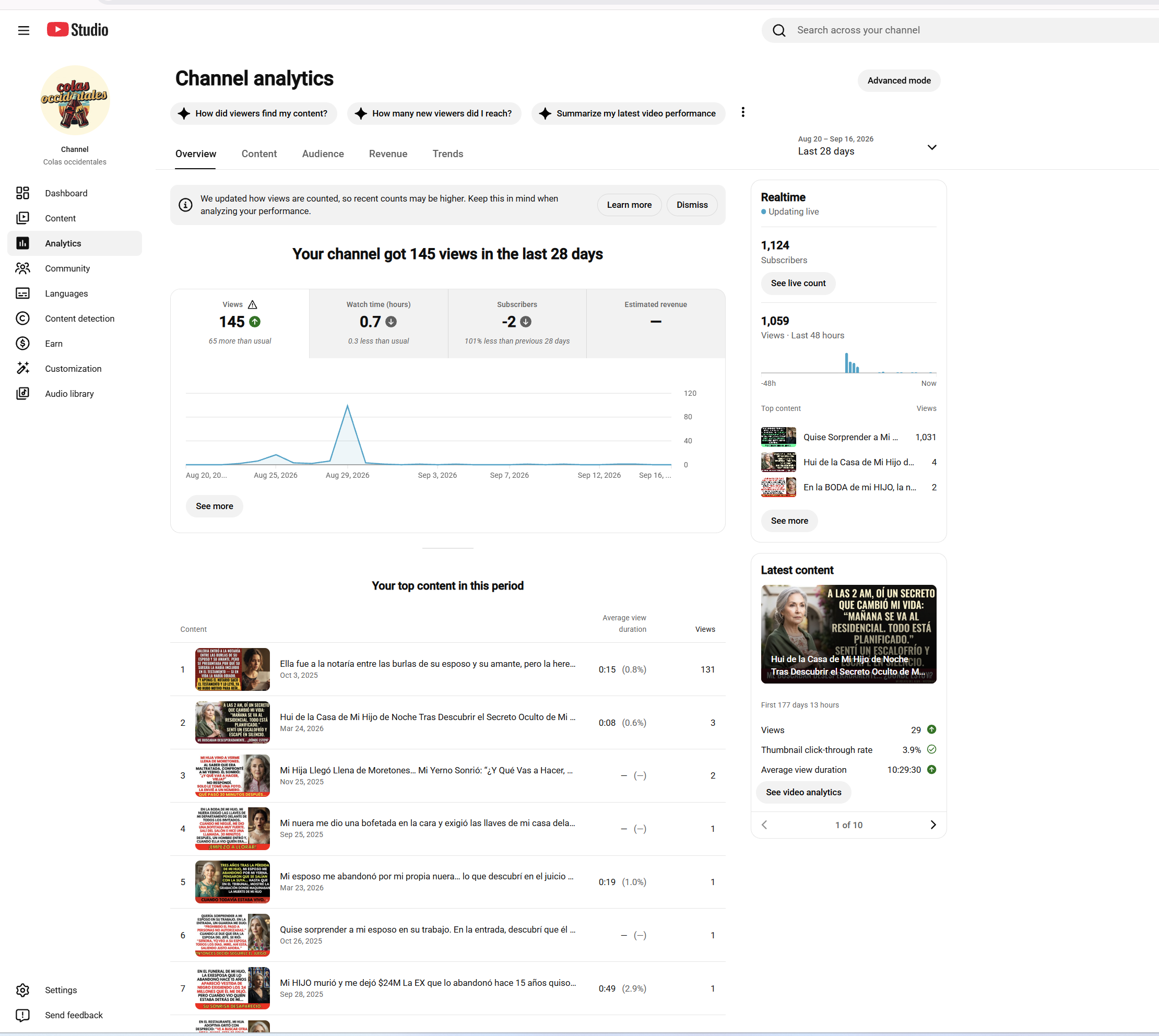Click the down arrow beside 0.7 watch time
Viewport: 1159px width, 1036px height.
pos(391,322)
